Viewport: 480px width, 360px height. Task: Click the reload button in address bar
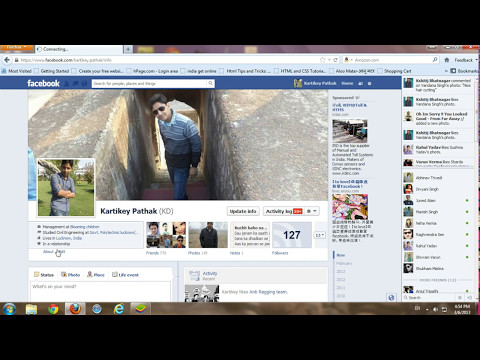[335, 60]
